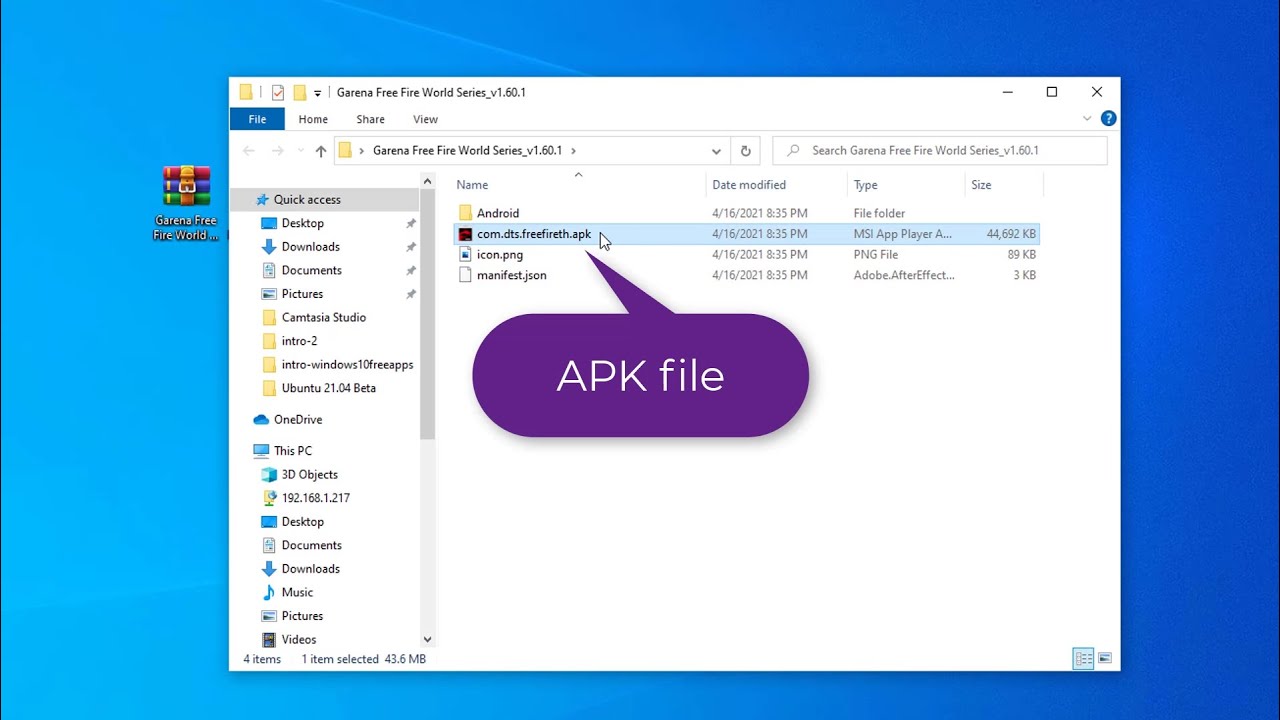This screenshot has height=720, width=1280.
Task: Click the Search Garena Free Fire box
Action: click(940, 151)
